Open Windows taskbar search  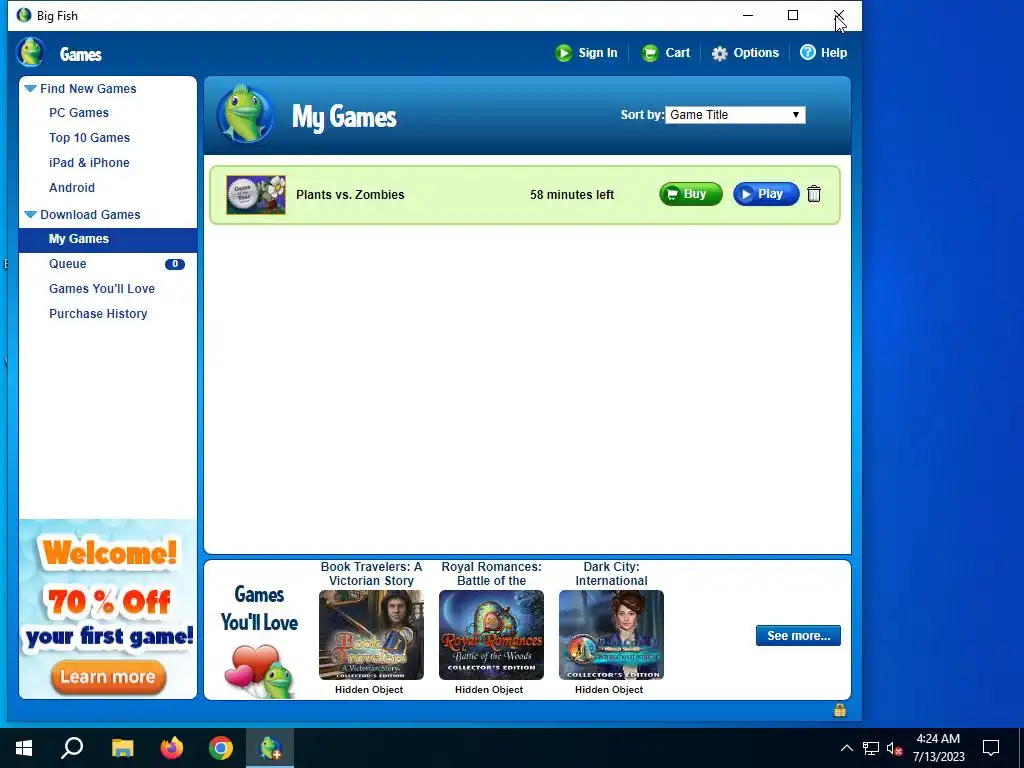[x=72, y=748]
